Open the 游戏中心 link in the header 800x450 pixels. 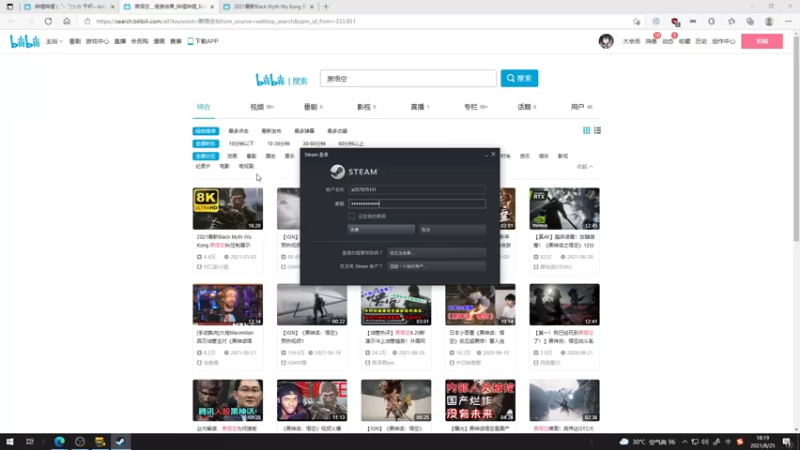[x=97, y=41]
